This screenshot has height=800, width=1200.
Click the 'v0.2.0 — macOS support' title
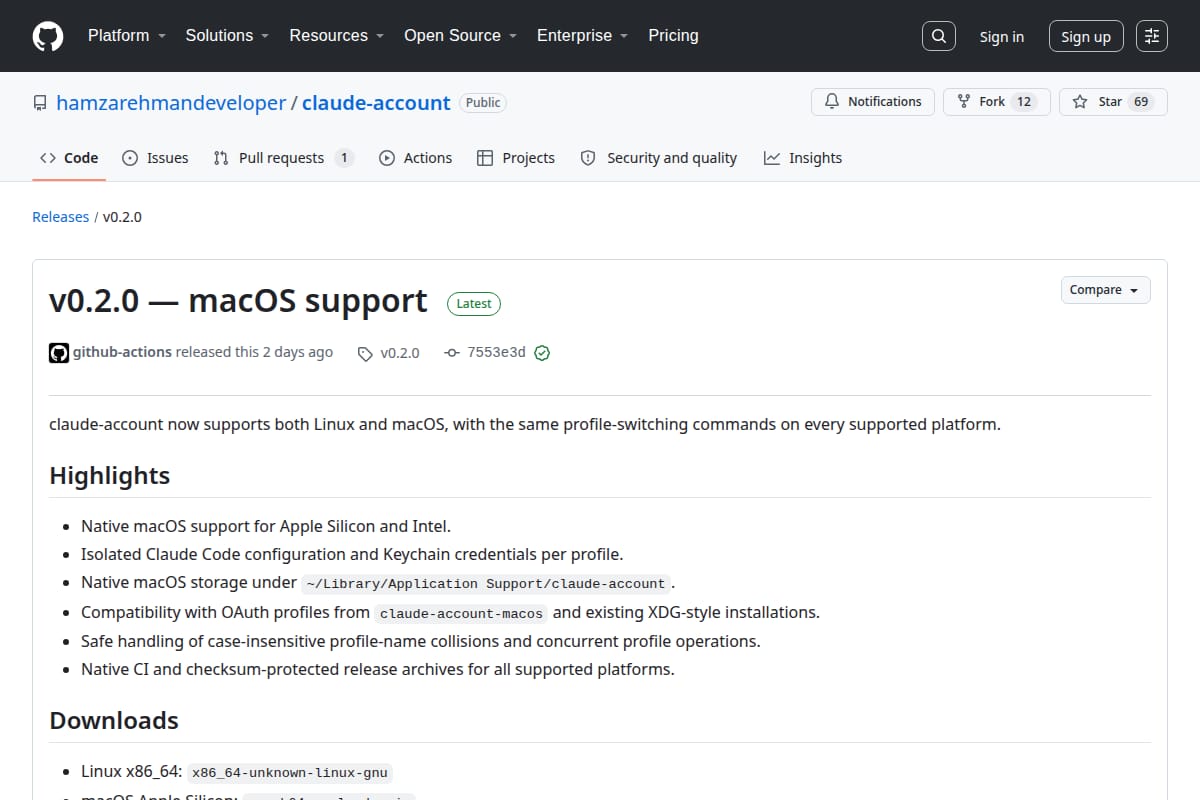coord(238,301)
